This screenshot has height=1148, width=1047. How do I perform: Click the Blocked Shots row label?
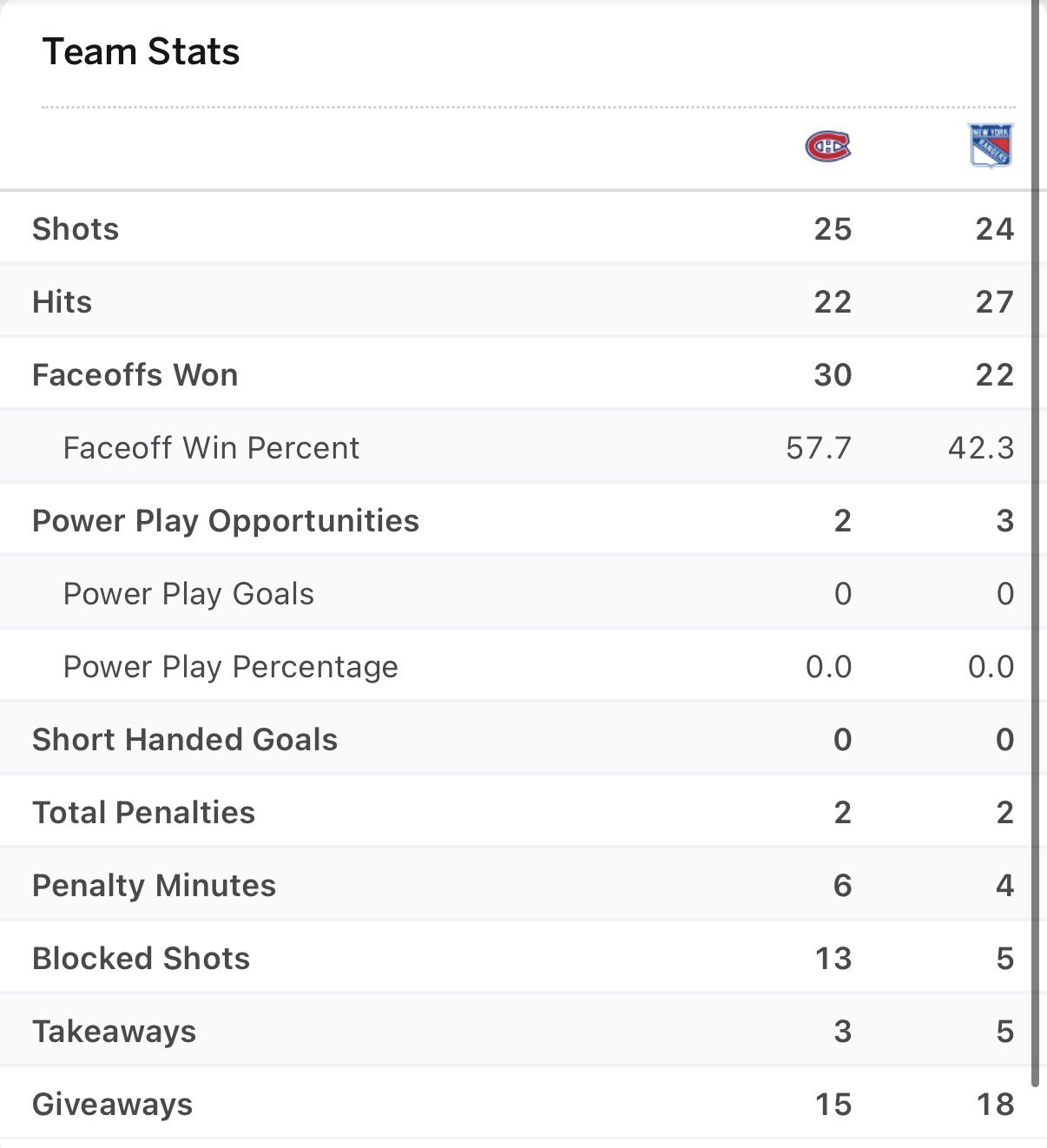coord(141,959)
